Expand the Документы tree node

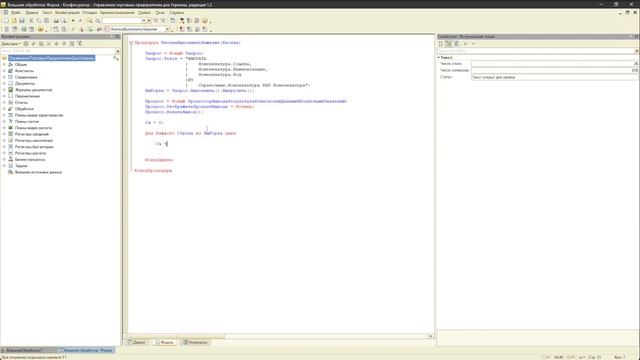point(4,83)
